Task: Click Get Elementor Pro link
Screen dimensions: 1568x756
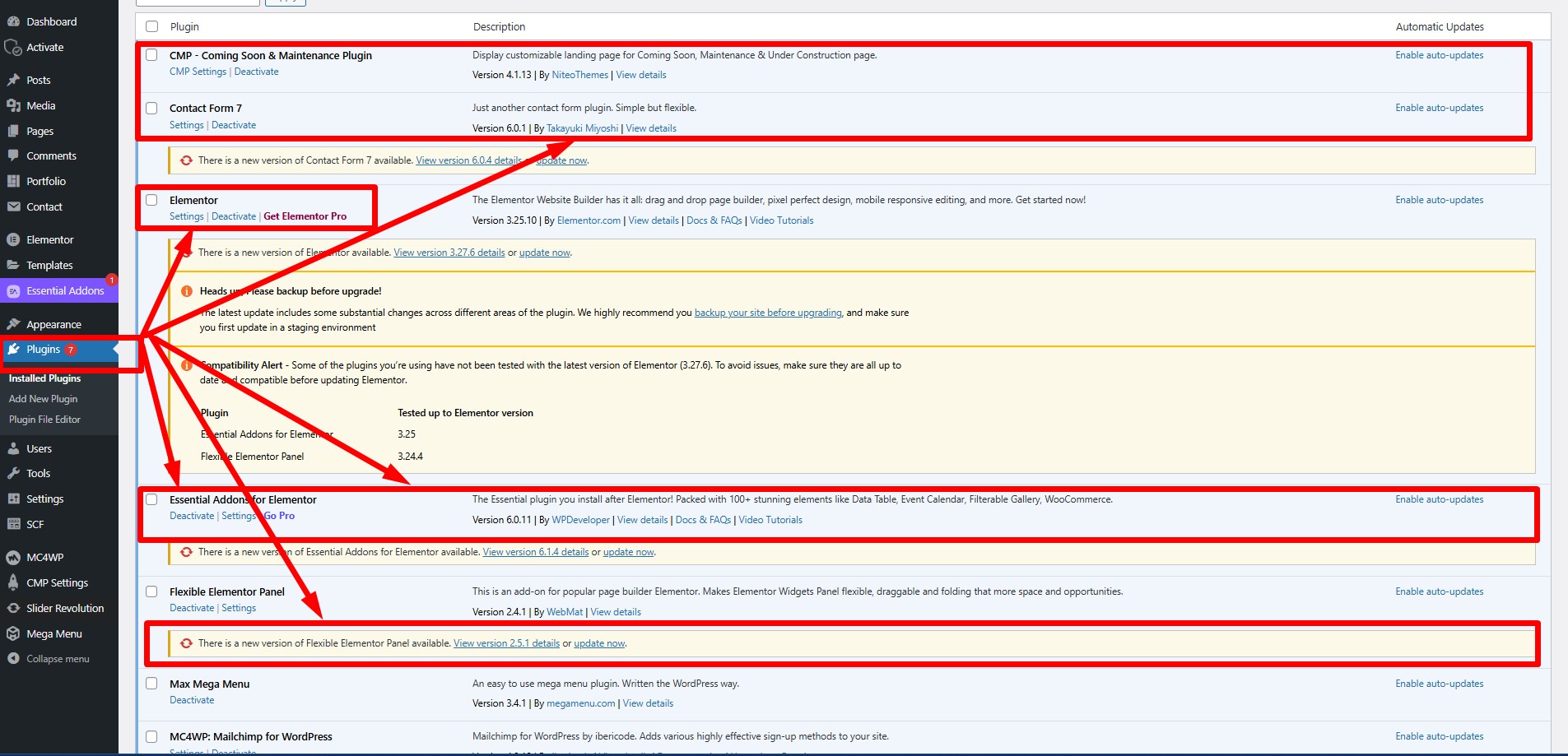Action: (x=305, y=216)
